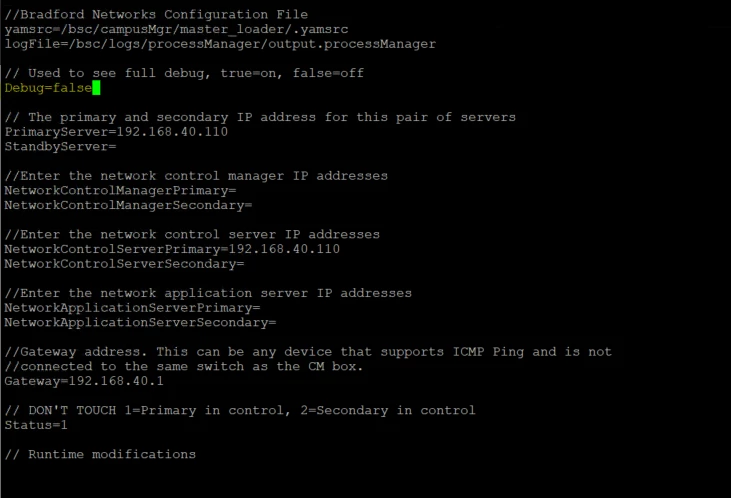The height and width of the screenshot is (498, 731).
Task: Click the logFile path line
Action: pos(220,44)
